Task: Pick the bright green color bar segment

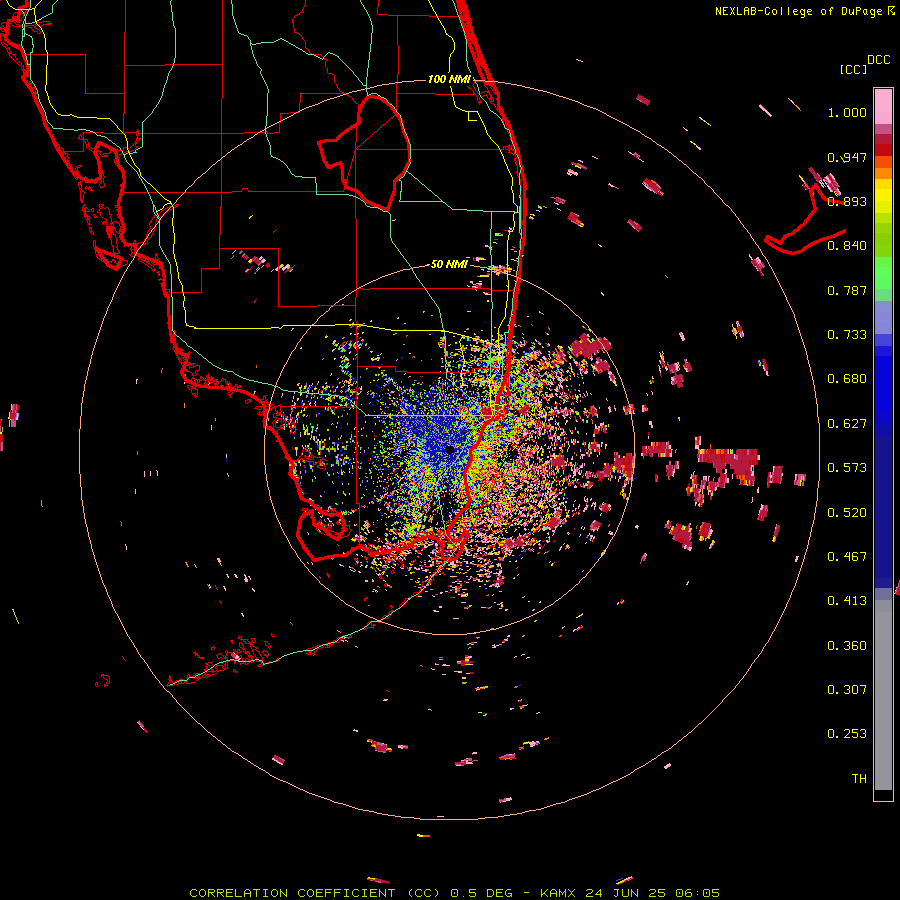Action: (883, 273)
